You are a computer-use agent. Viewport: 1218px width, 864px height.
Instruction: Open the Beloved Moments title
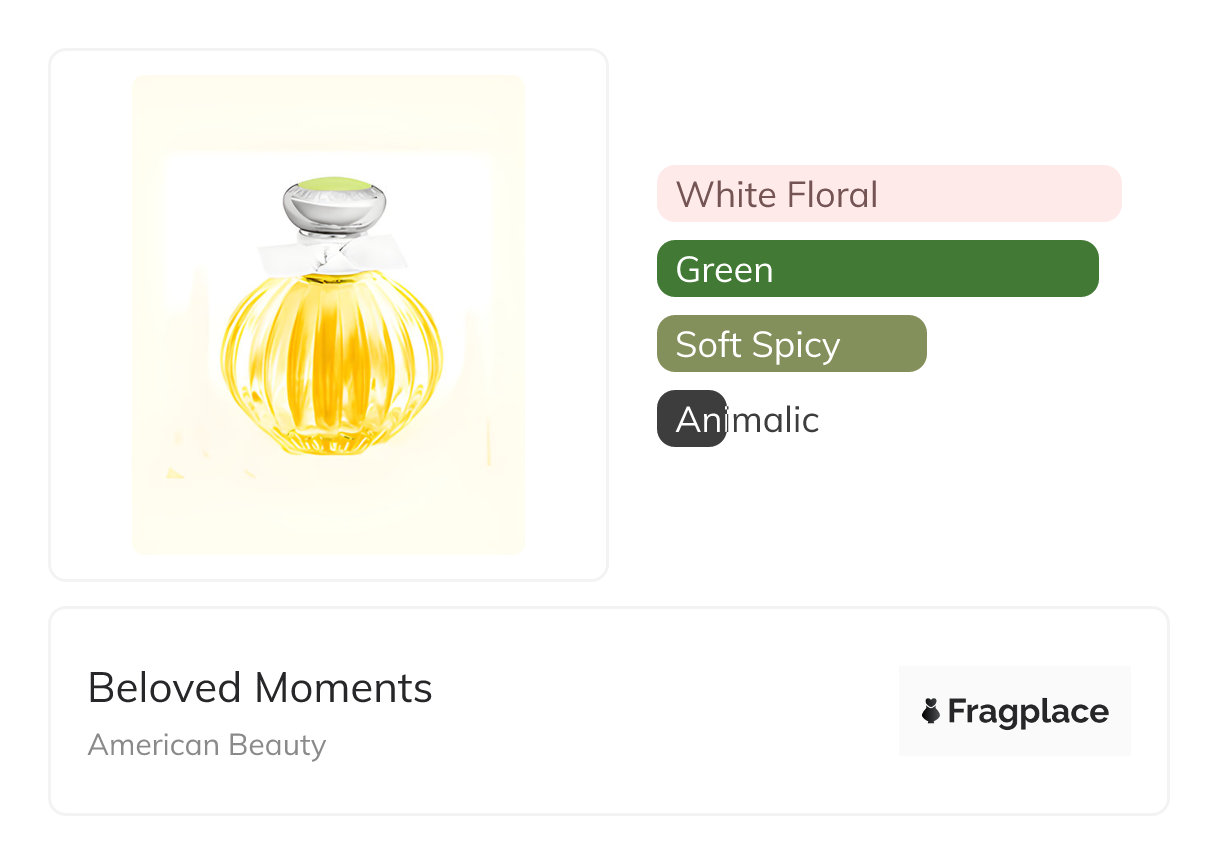tap(260, 688)
